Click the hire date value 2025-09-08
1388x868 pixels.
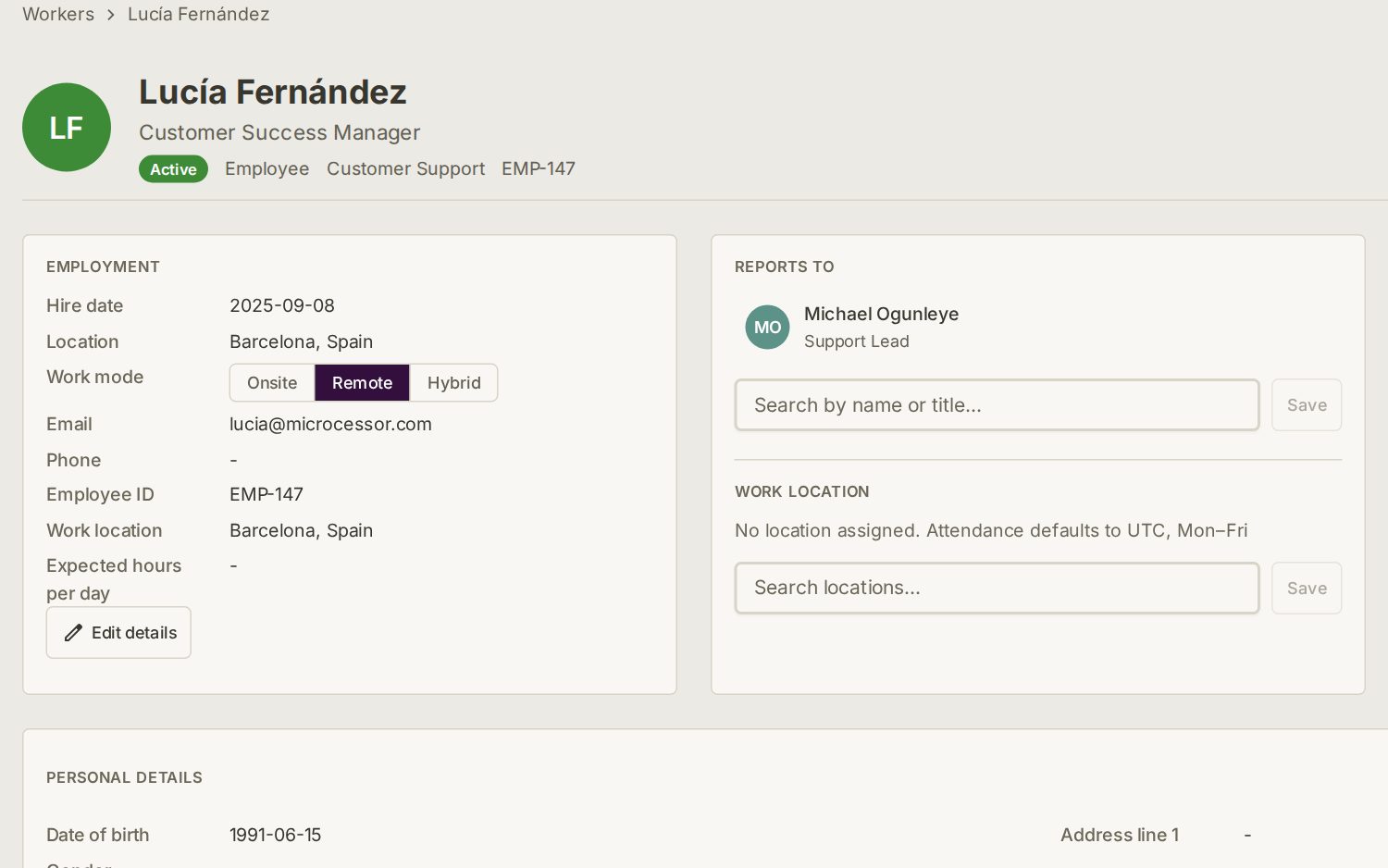(x=282, y=306)
